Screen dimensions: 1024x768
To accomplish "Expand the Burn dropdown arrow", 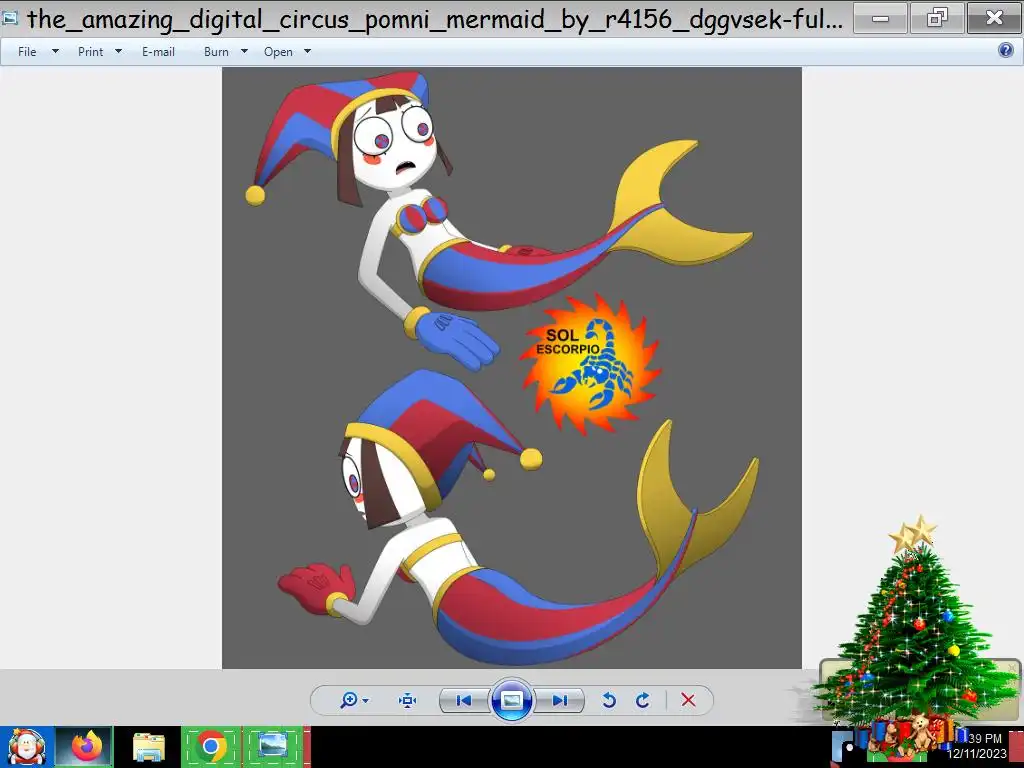I will pos(244,51).
